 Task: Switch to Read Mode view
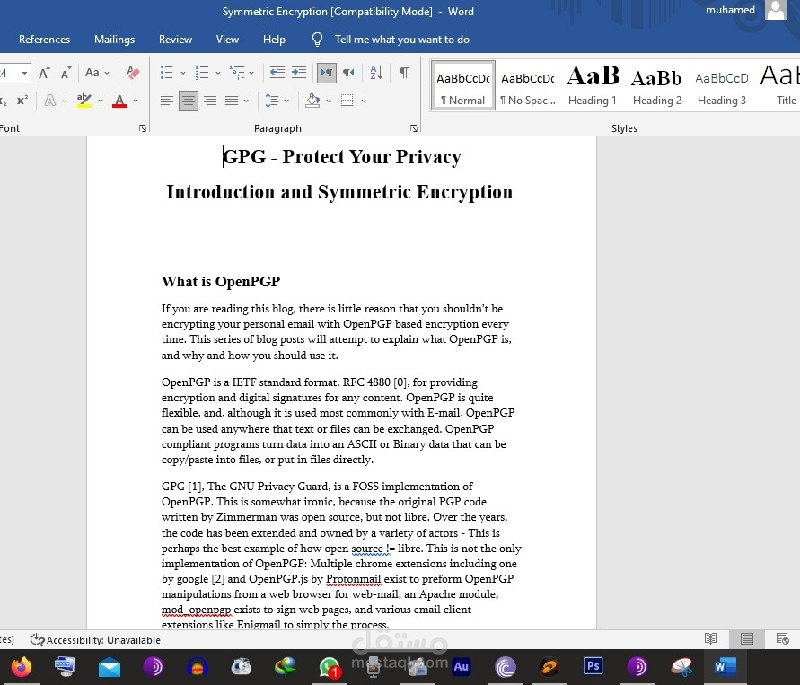coord(711,639)
